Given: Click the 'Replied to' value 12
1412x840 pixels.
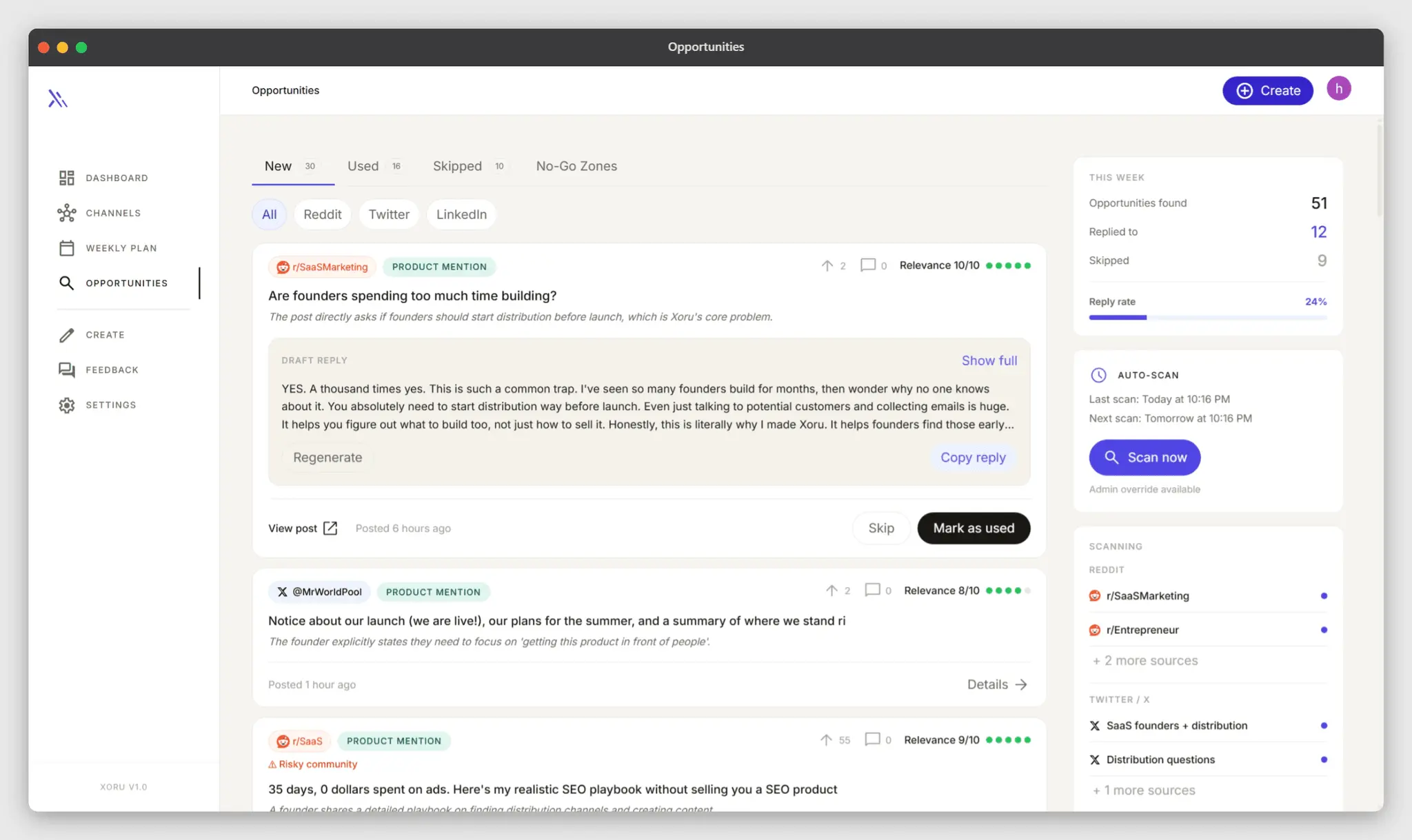Looking at the screenshot, I should pyautogui.click(x=1318, y=232).
